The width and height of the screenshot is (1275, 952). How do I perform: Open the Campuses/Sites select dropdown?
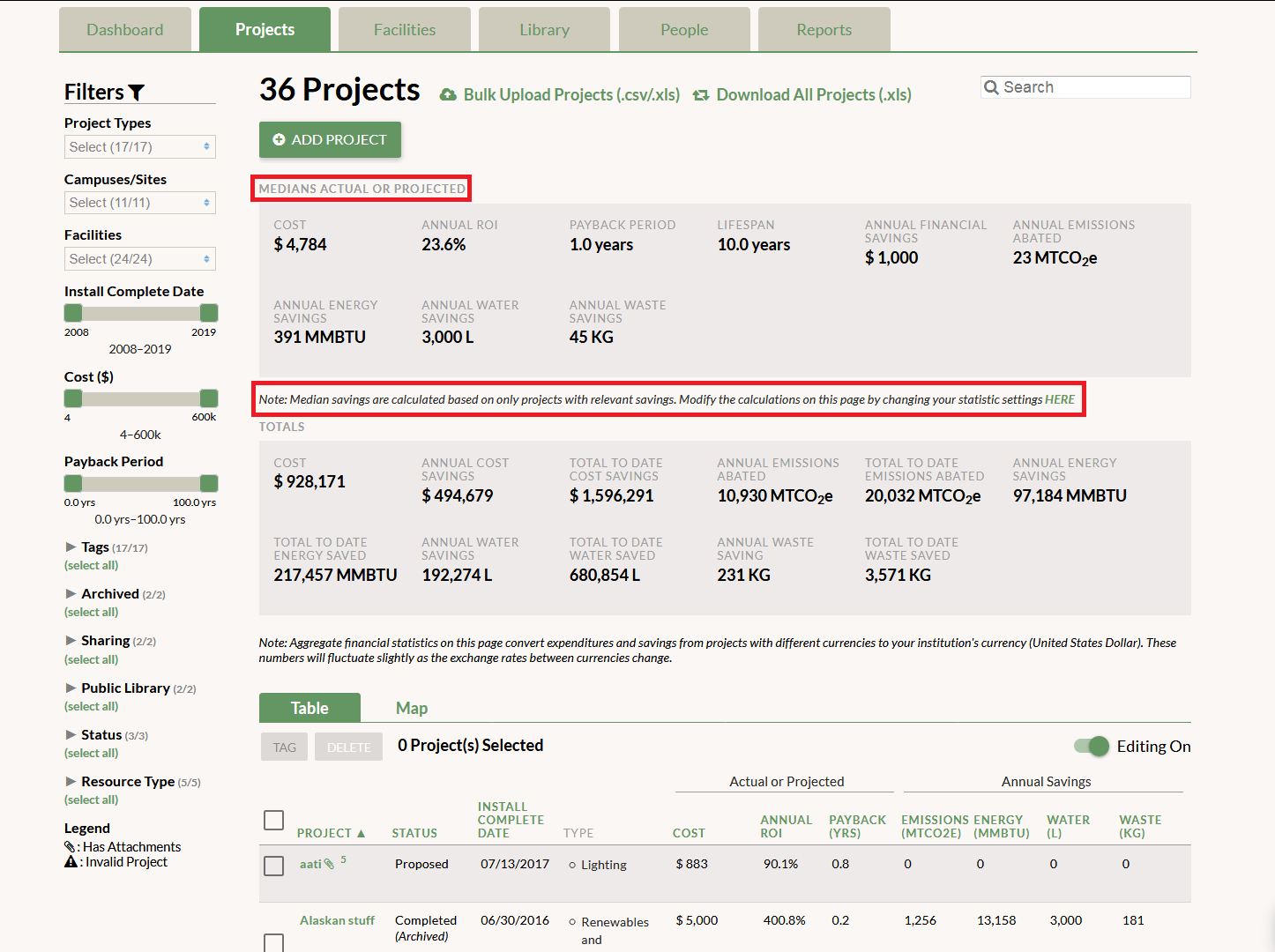coord(140,203)
